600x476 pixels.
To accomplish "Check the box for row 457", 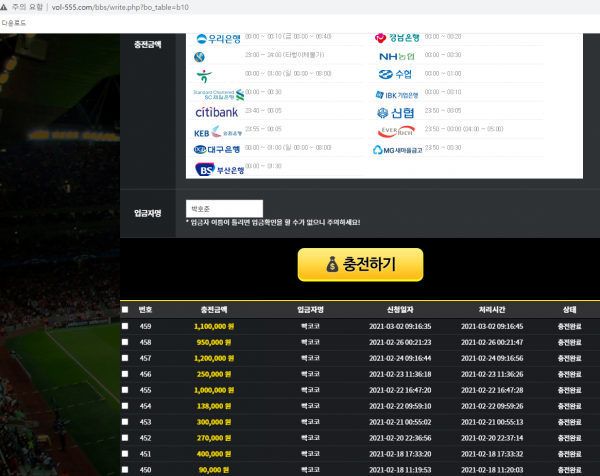I will [125, 358].
